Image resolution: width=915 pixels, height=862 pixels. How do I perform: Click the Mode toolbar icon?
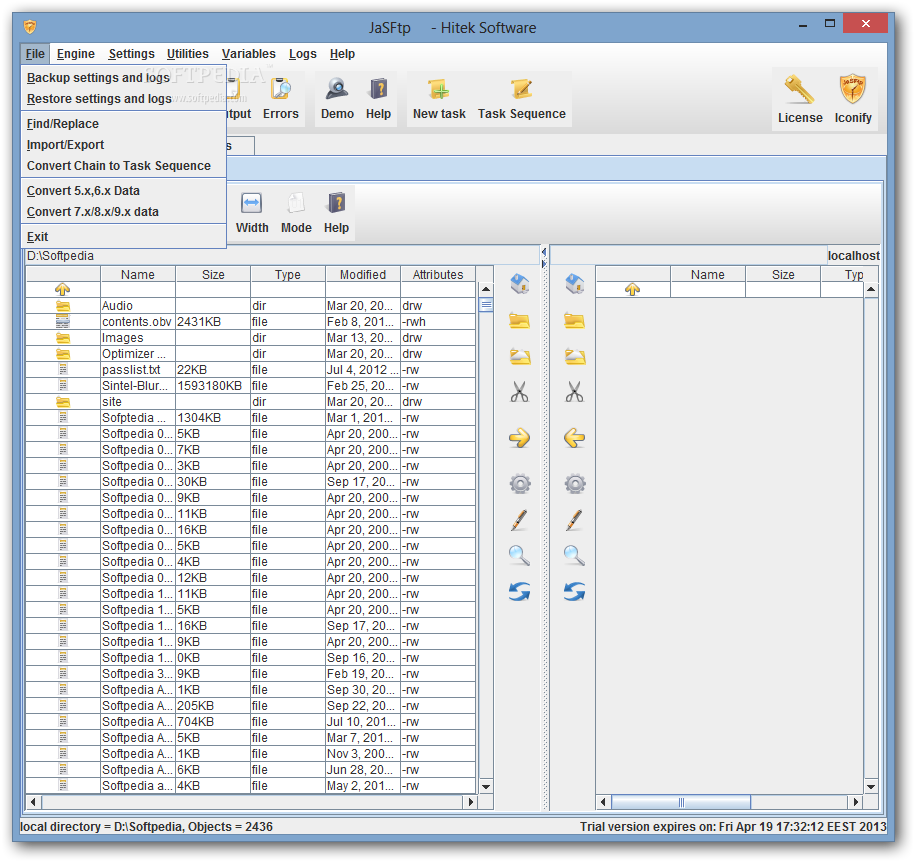click(x=296, y=214)
